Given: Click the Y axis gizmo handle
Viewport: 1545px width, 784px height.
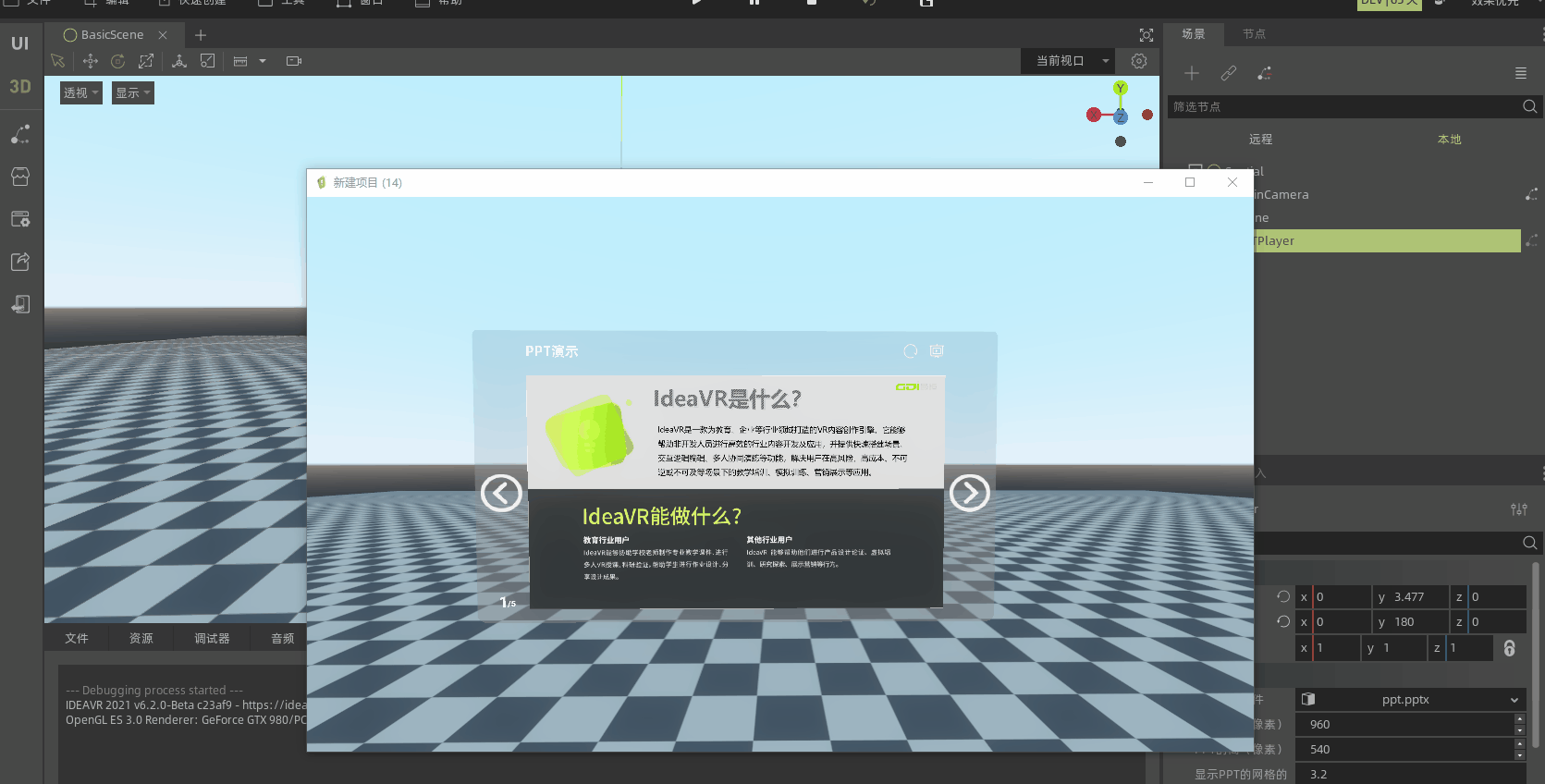Looking at the screenshot, I should (1121, 89).
